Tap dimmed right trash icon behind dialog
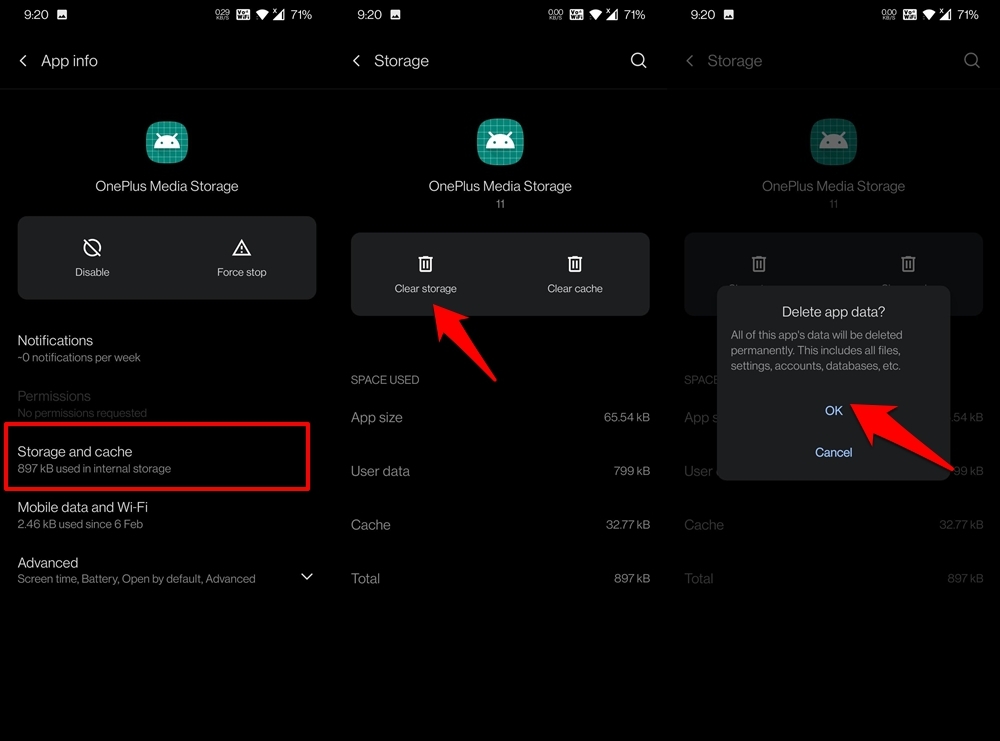 (908, 263)
